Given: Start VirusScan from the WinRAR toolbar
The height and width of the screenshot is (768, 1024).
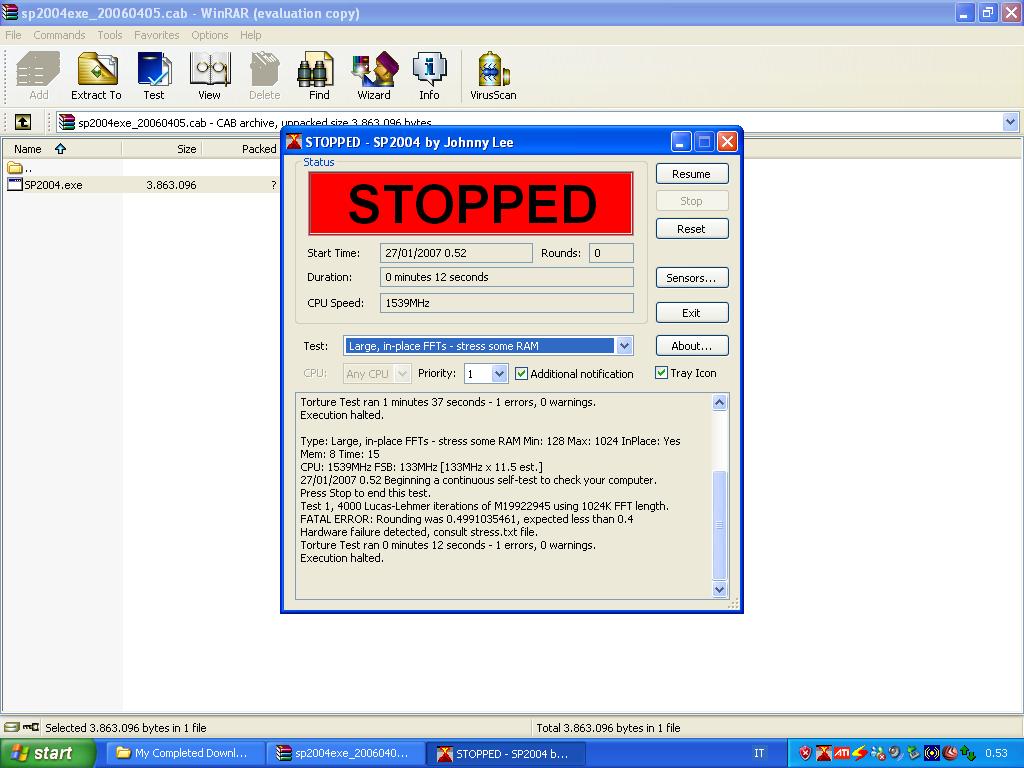Looking at the screenshot, I should click(x=493, y=76).
